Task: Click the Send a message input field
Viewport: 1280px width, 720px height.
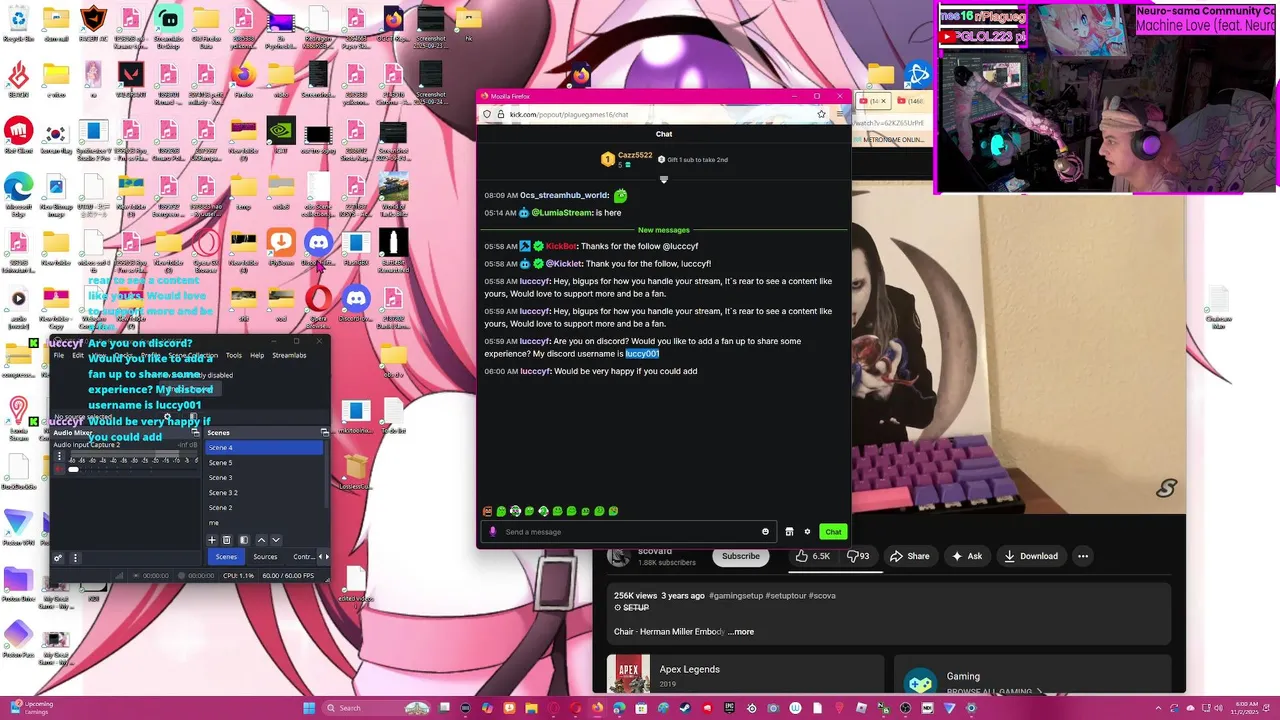Action: tap(630, 532)
